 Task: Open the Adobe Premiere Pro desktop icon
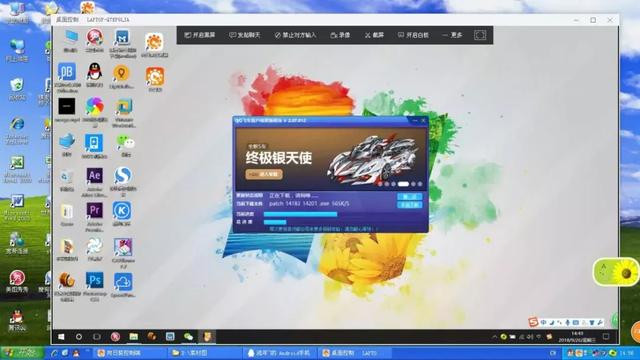click(x=94, y=211)
